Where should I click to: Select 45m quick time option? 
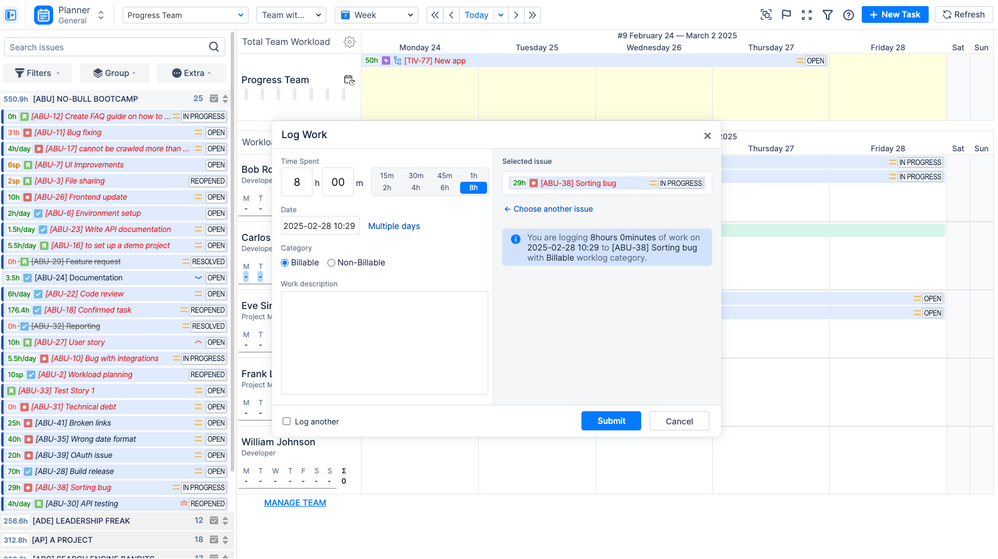click(x=445, y=176)
